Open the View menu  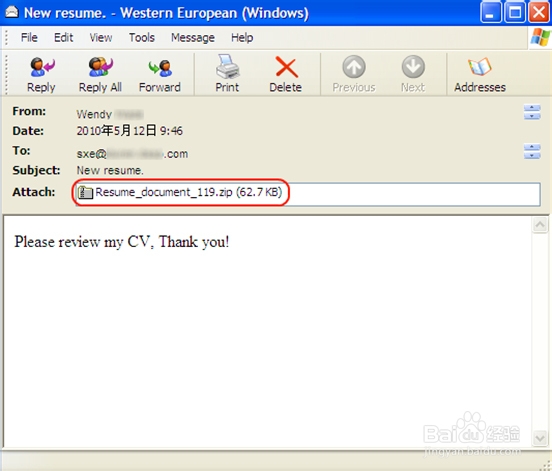click(101, 37)
